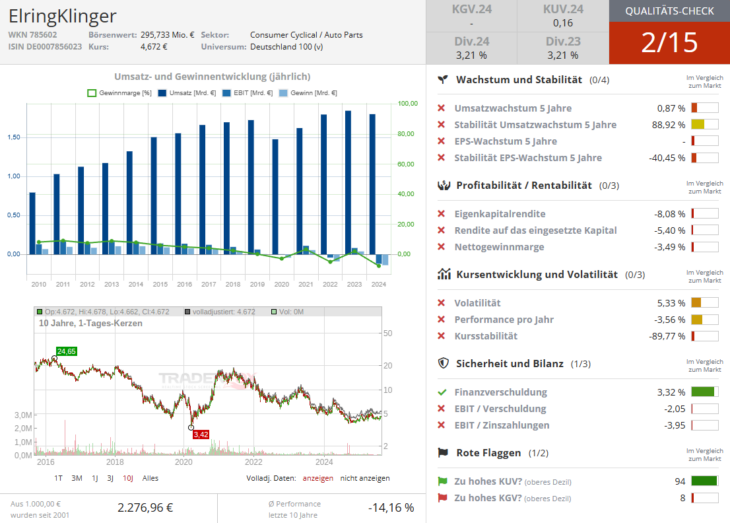This screenshot has width=730, height=523.
Task: Click the Div.23 metric tile
Action: click(563, 48)
